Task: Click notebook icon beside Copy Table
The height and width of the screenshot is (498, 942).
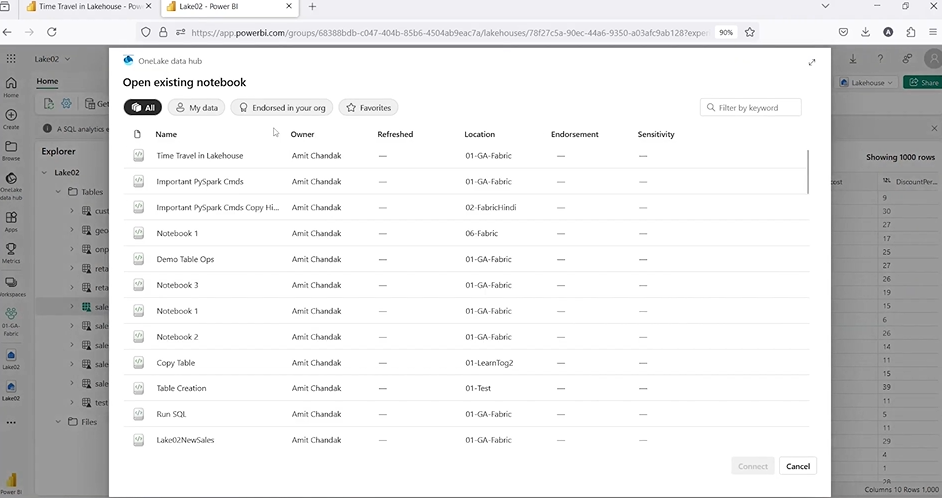Action: coord(138,362)
